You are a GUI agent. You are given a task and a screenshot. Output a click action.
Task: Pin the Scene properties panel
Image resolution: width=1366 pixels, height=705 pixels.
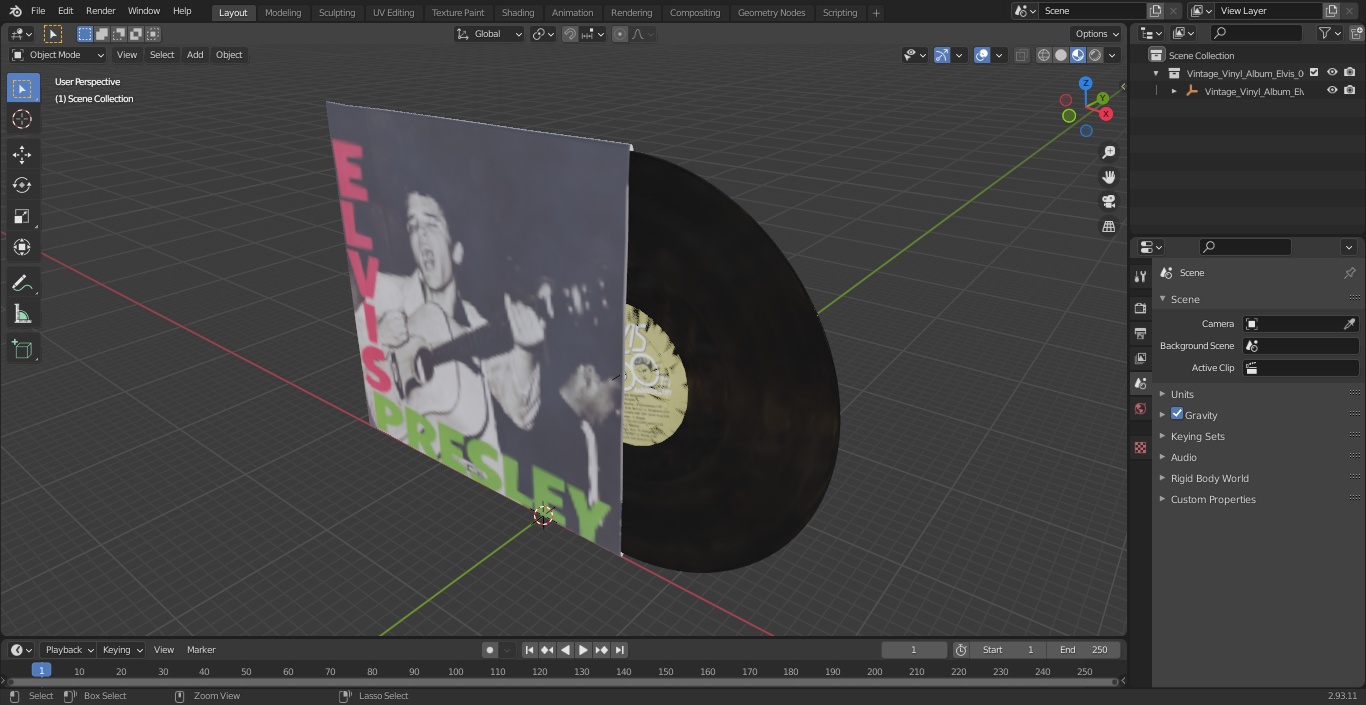click(1349, 273)
